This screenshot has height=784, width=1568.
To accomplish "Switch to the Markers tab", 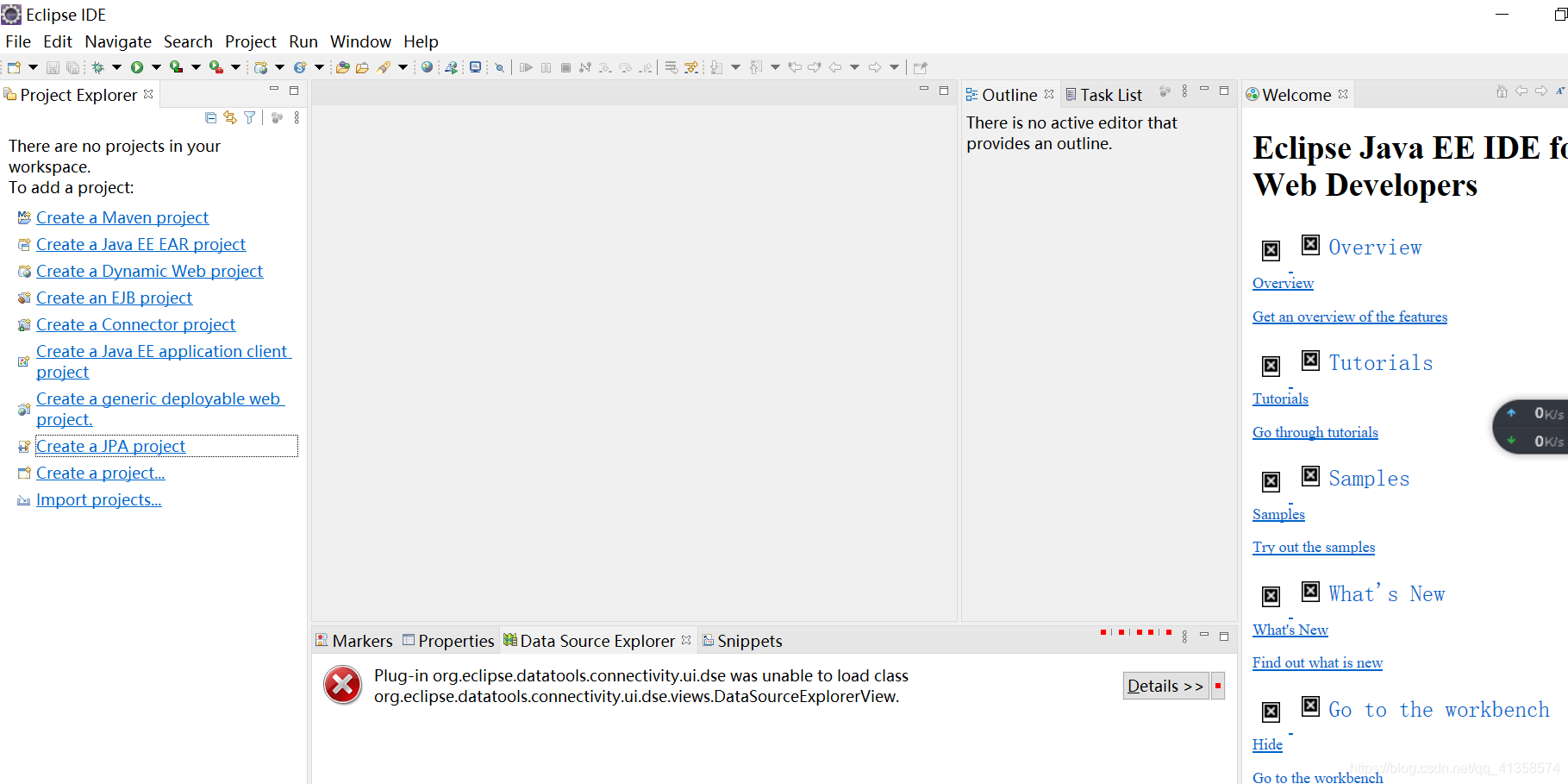I will pyautogui.click(x=354, y=641).
